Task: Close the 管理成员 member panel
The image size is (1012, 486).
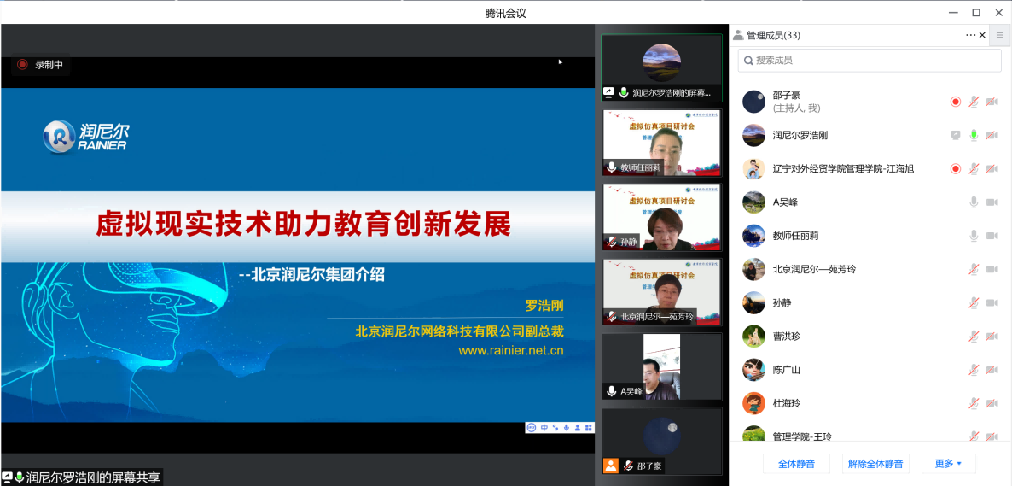Action: pyautogui.click(x=983, y=35)
